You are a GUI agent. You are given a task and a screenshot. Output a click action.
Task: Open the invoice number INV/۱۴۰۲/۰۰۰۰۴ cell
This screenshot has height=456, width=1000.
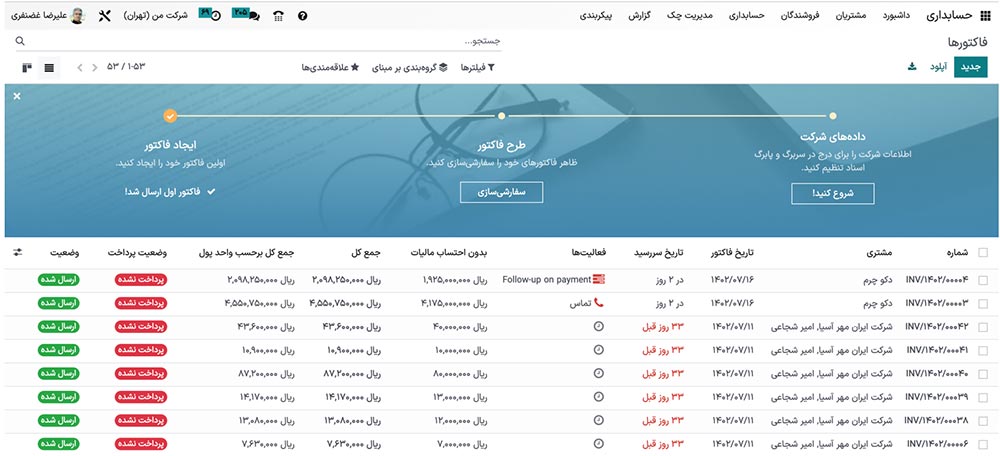pos(937,279)
